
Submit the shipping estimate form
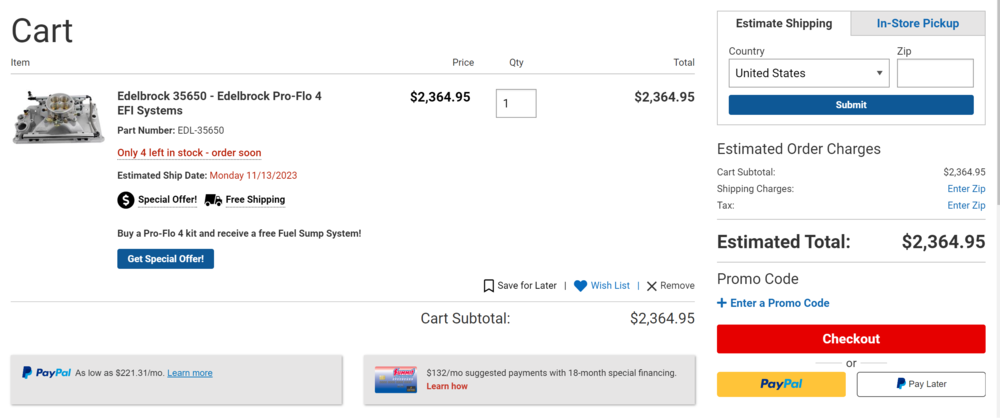pos(851,105)
